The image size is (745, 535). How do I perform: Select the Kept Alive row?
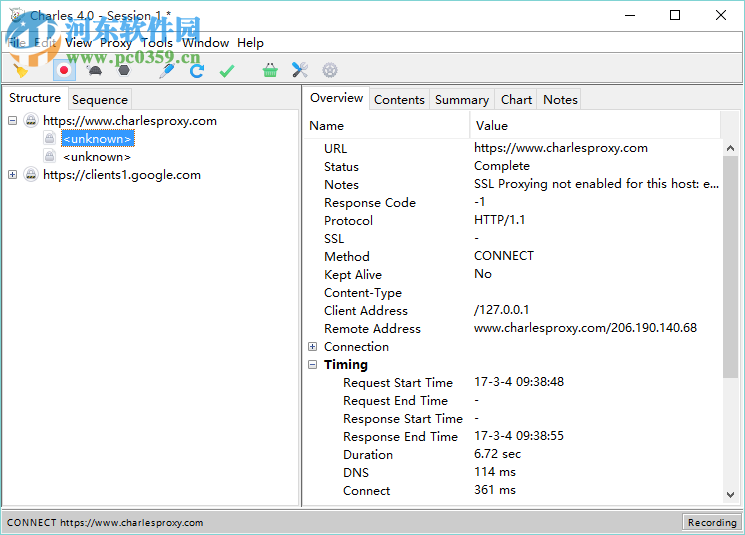tap(513, 275)
